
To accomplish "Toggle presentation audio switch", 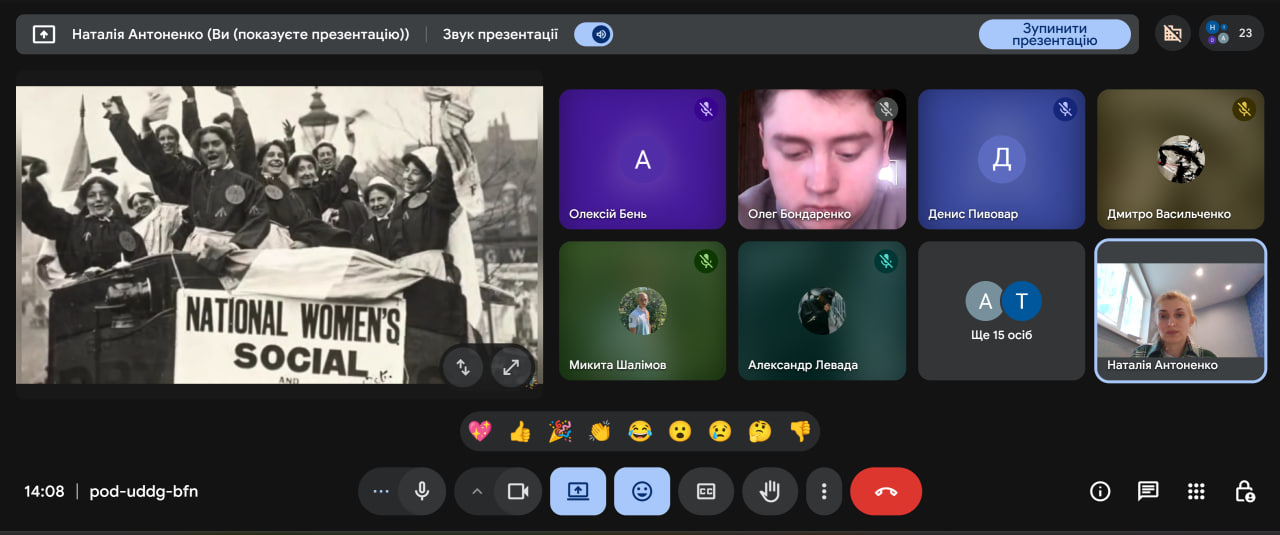I will click(x=593, y=34).
